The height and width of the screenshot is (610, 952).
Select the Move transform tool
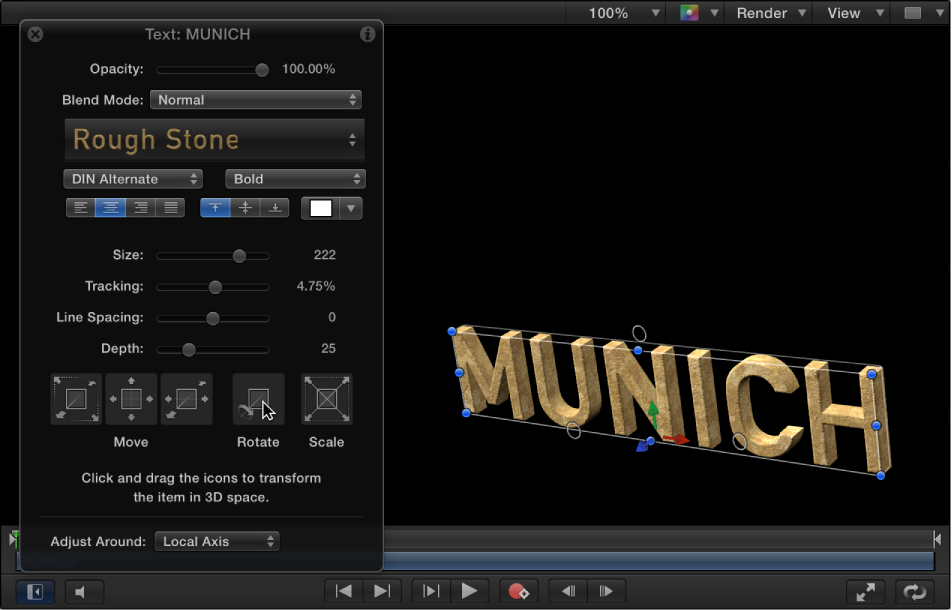131,399
